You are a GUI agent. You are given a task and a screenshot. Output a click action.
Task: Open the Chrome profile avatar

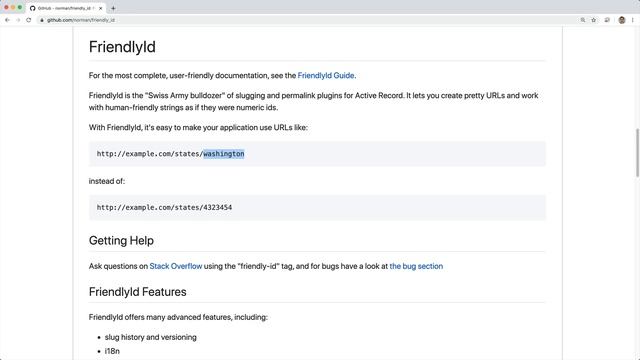[622, 20]
